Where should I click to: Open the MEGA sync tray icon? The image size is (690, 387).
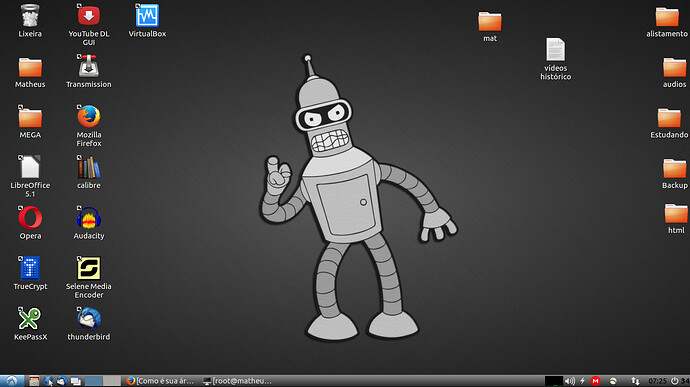(x=595, y=381)
